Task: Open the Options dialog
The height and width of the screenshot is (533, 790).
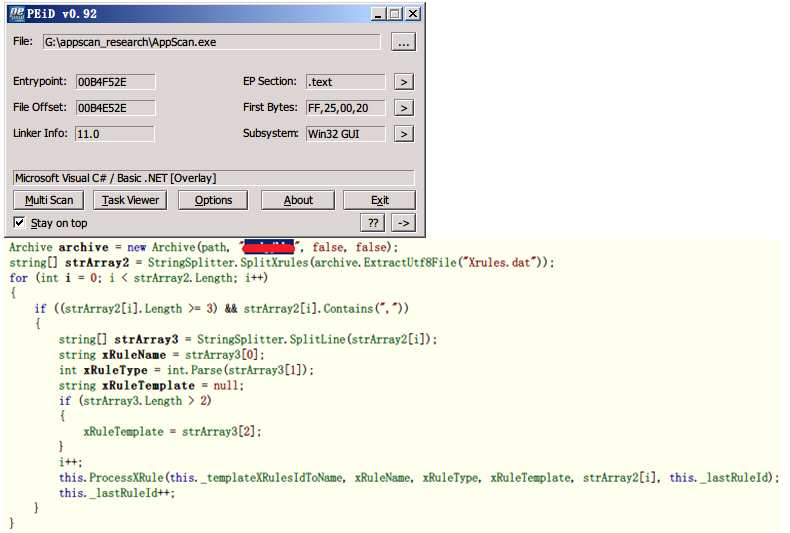Action: pyautogui.click(x=213, y=200)
